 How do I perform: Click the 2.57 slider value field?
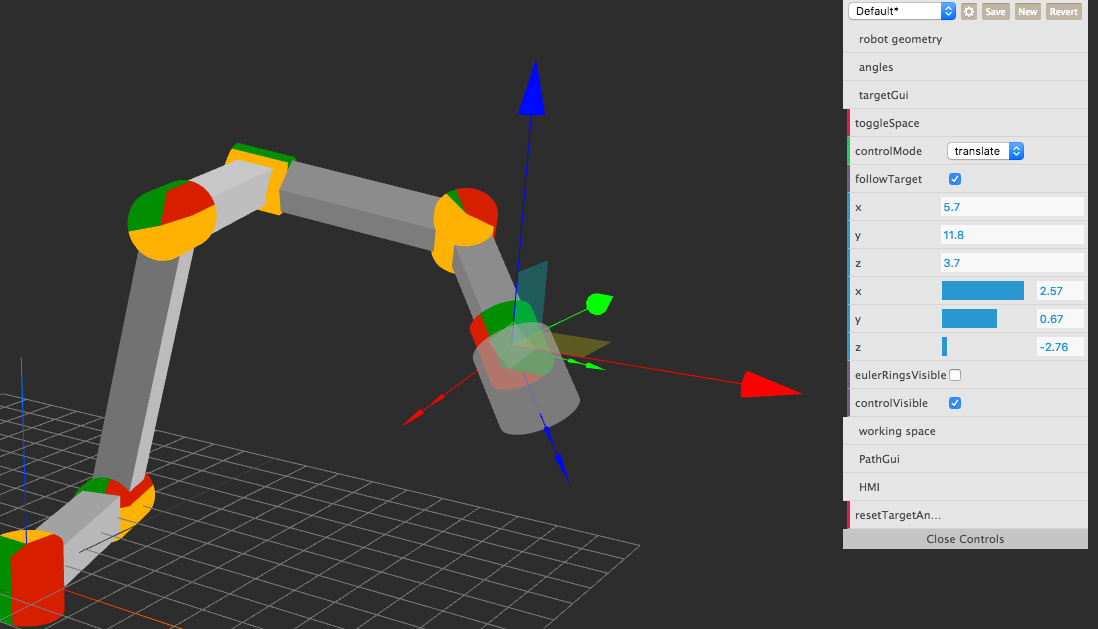1060,291
